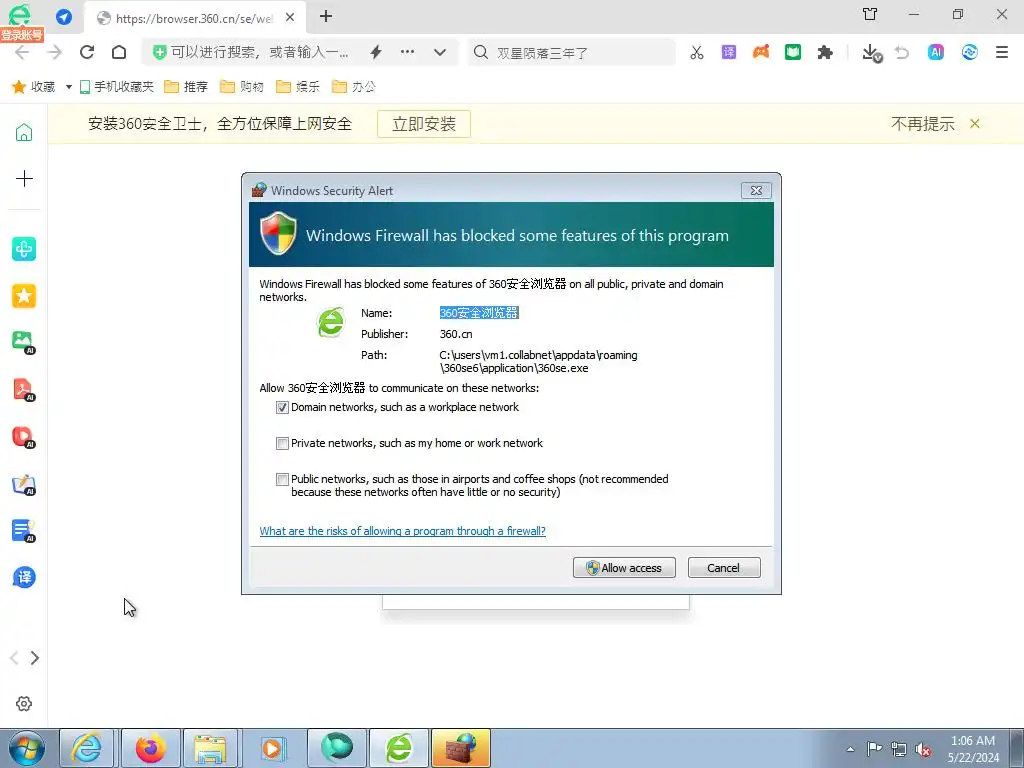Click the browser back arrow
Screen dimensions: 1024x768
pyautogui.click(x=22, y=52)
